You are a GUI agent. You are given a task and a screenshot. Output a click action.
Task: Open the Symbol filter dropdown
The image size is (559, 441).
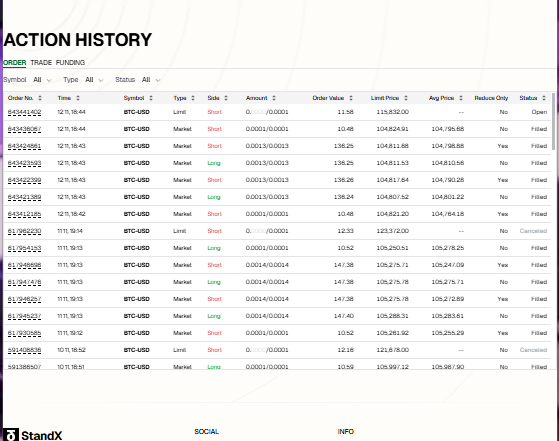click(x=42, y=80)
